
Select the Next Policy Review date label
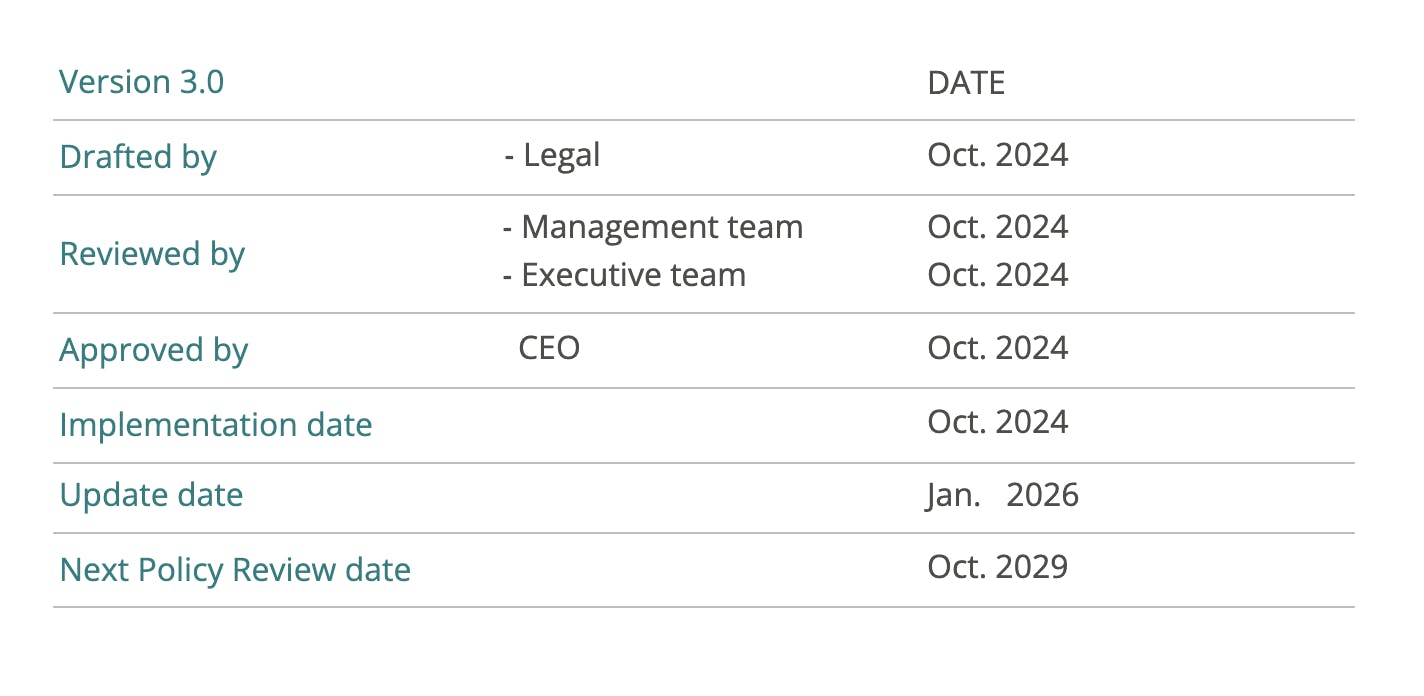point(235,570)
